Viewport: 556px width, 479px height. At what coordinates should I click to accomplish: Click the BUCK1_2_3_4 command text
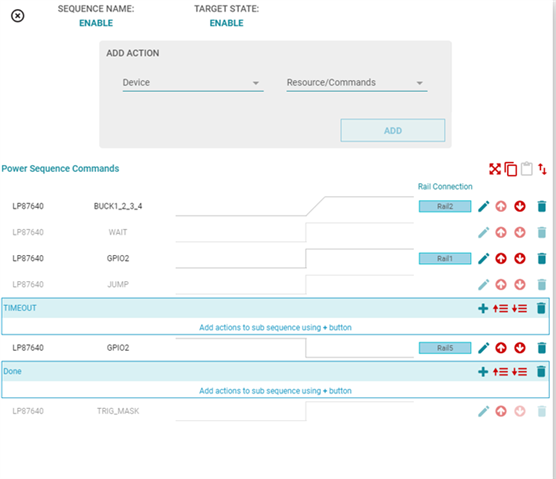[118, 206]
